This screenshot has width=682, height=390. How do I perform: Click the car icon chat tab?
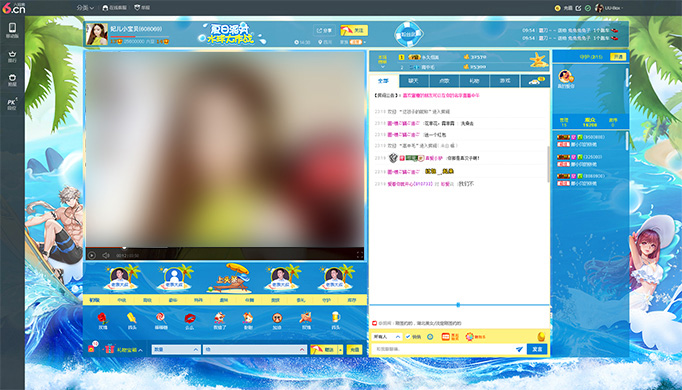pos(535,81)
